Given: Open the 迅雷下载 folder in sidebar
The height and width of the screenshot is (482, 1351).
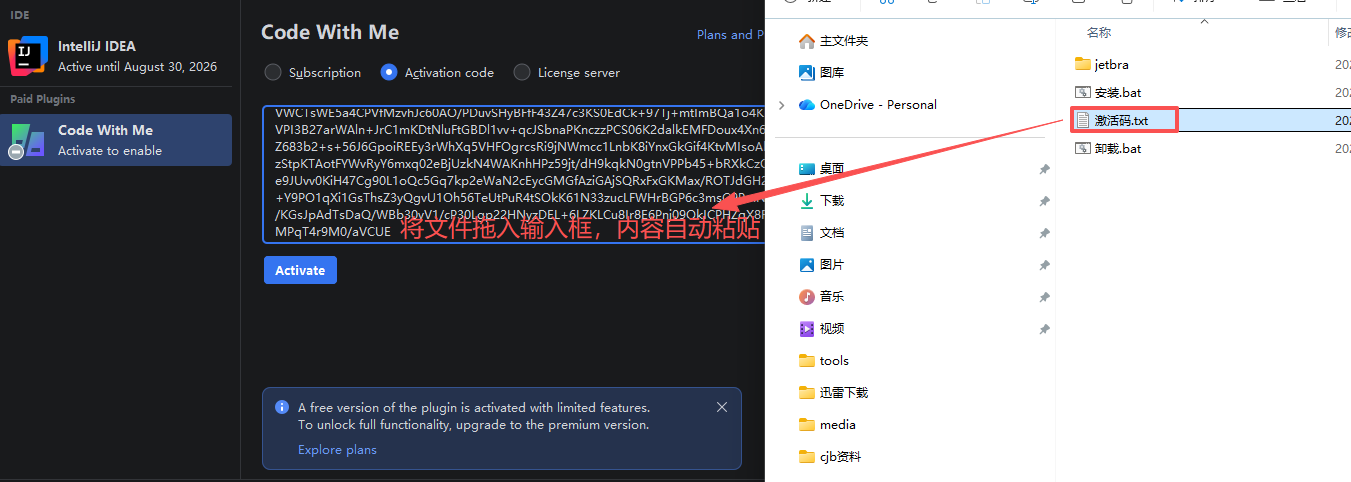Looking at the screenshot, I should [834, 393].
